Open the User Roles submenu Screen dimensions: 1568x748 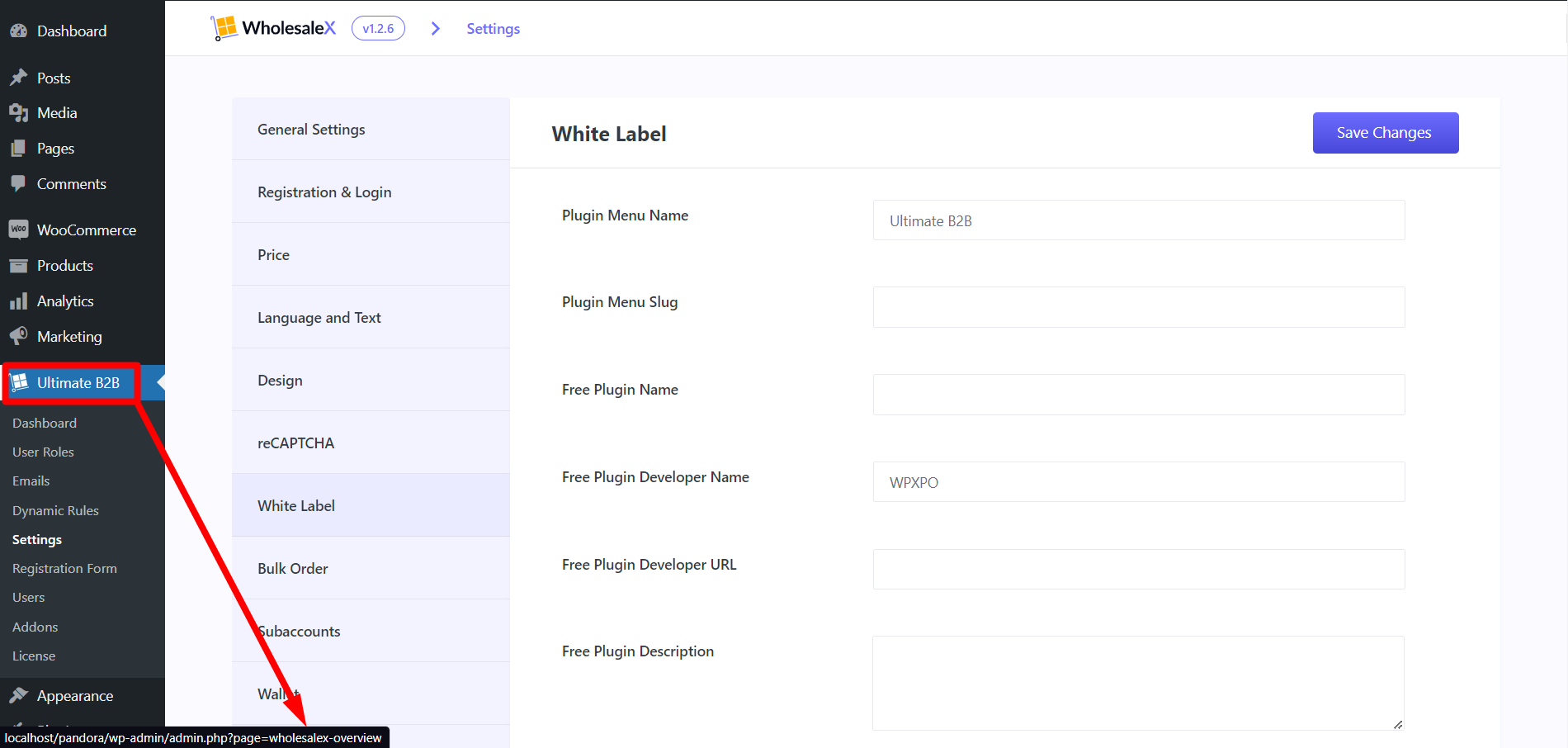point(43,452)
